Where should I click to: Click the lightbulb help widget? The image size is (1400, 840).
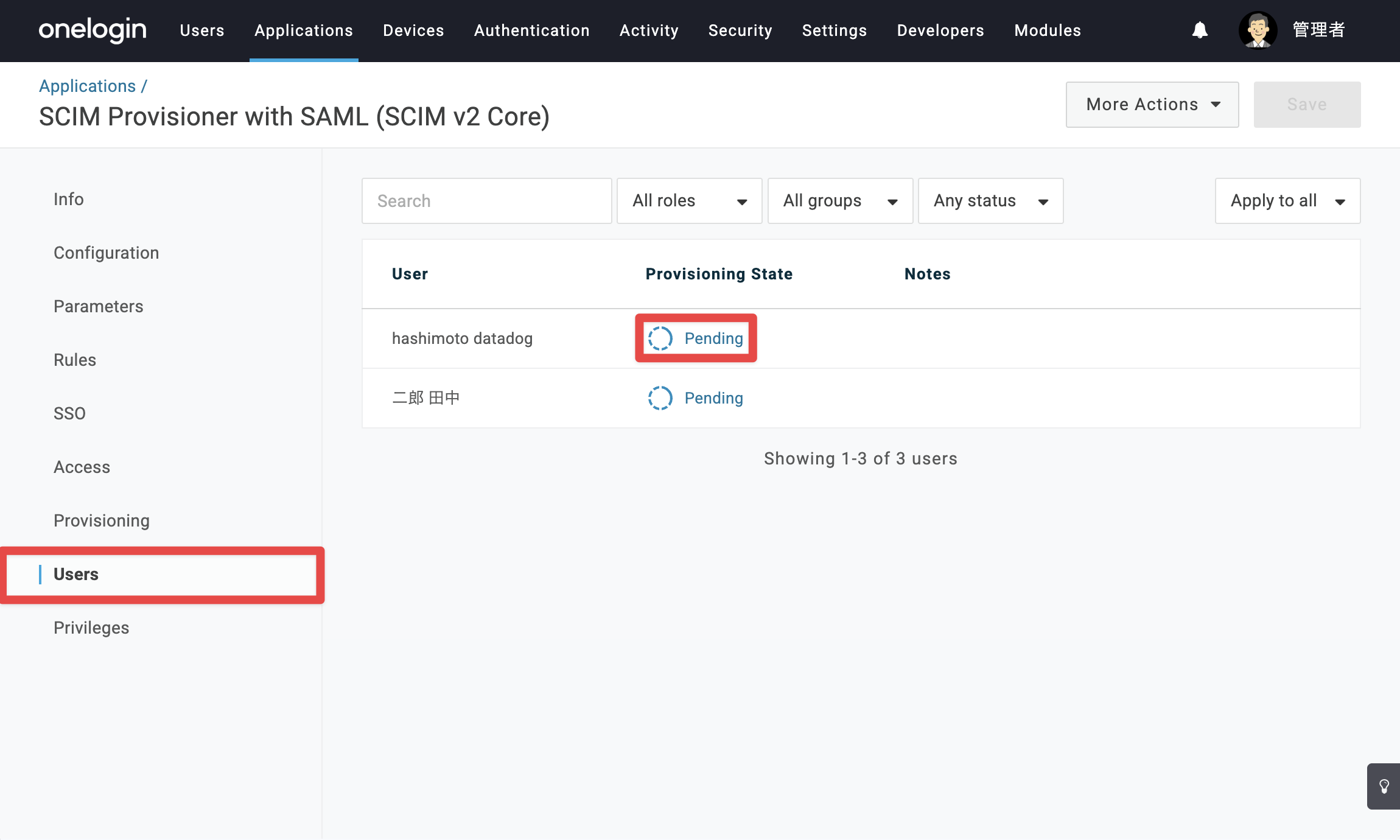click(x=1384, y=786)
